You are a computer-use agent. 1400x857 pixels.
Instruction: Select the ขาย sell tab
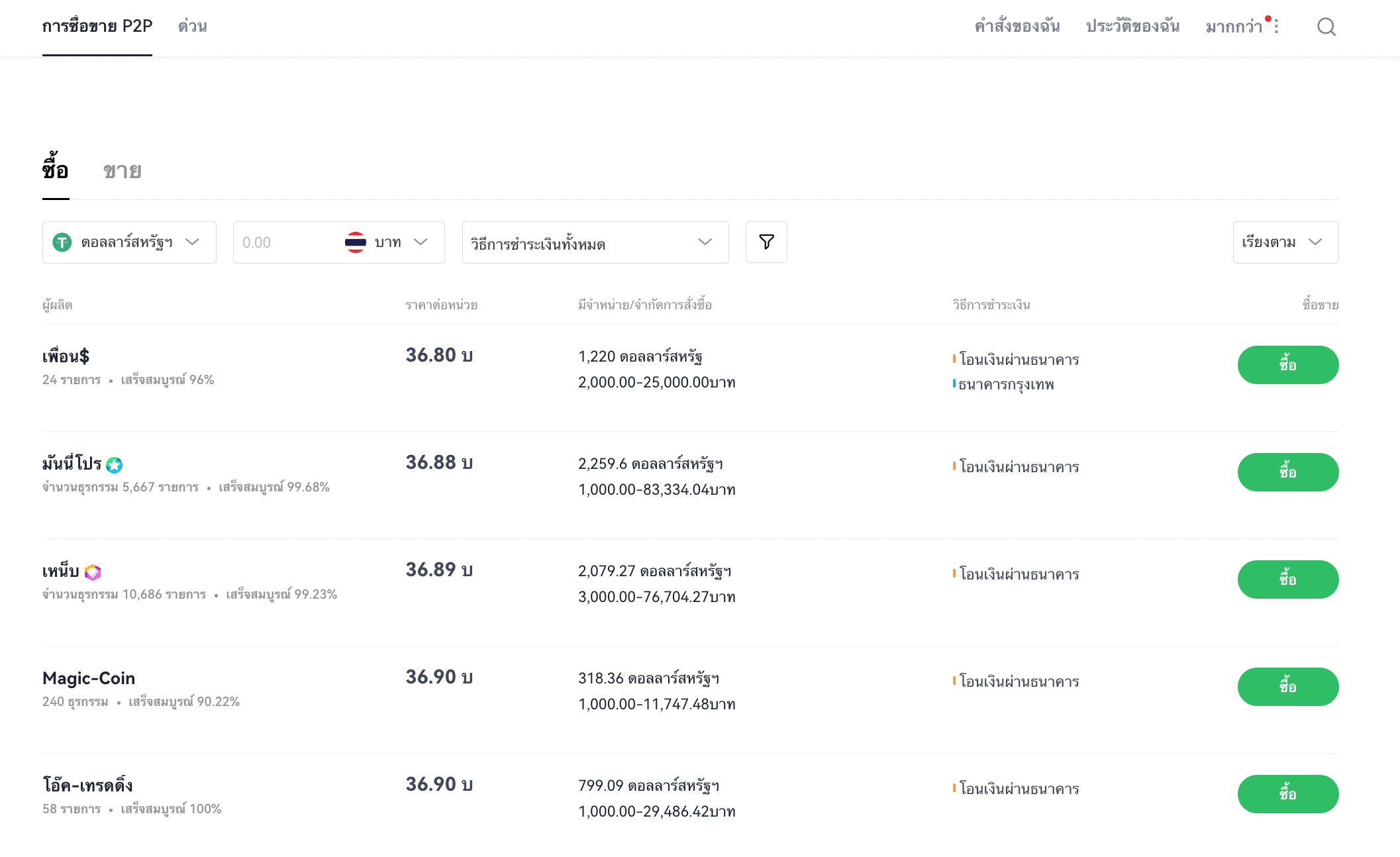pyautogui.click(x=123, y=171)
